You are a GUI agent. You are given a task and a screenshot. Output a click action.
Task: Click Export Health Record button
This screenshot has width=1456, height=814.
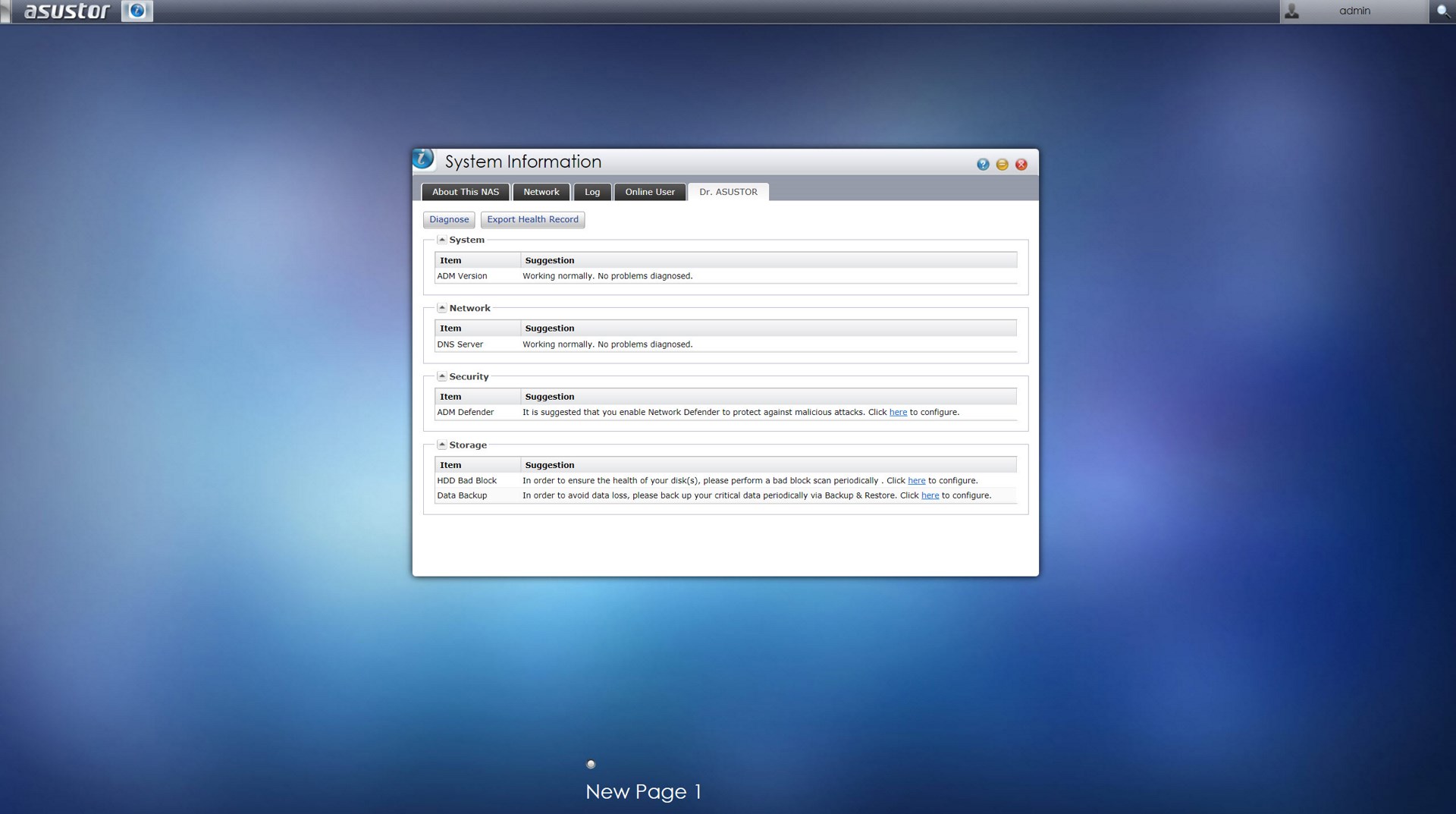point(532,220)
